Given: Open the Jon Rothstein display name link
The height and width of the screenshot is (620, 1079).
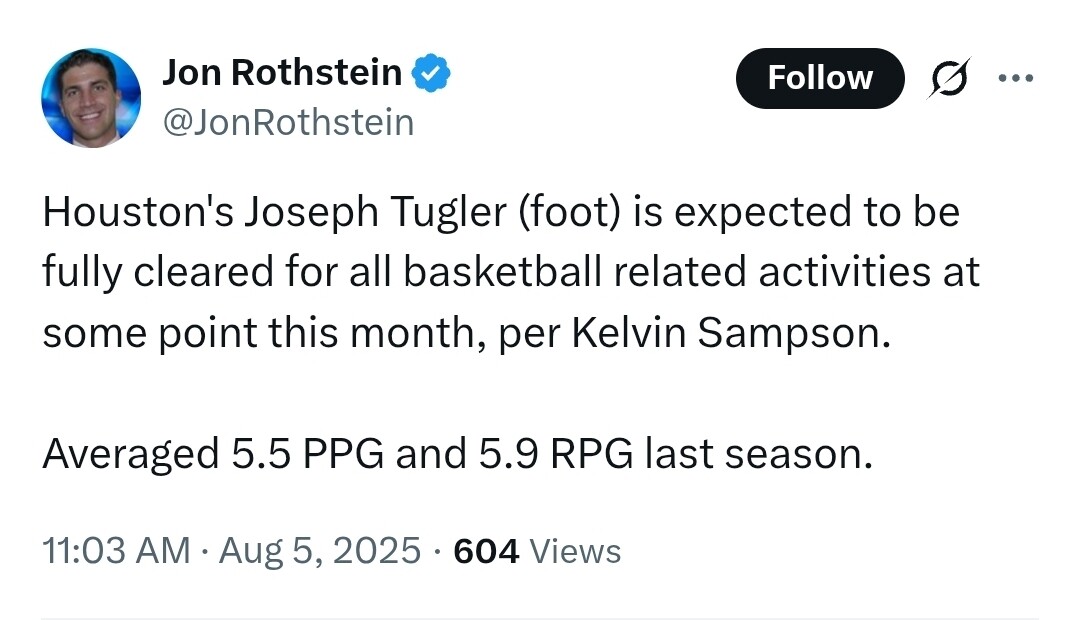Looking at the screenshot, I should tap(282, 72).
